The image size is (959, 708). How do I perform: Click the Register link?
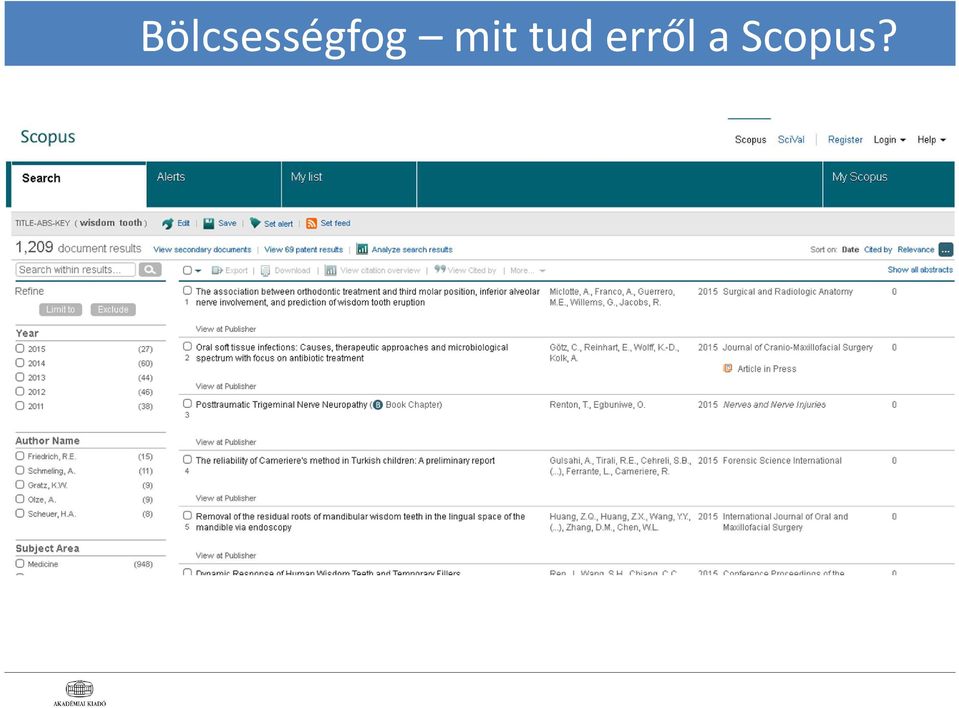point(845,139)
